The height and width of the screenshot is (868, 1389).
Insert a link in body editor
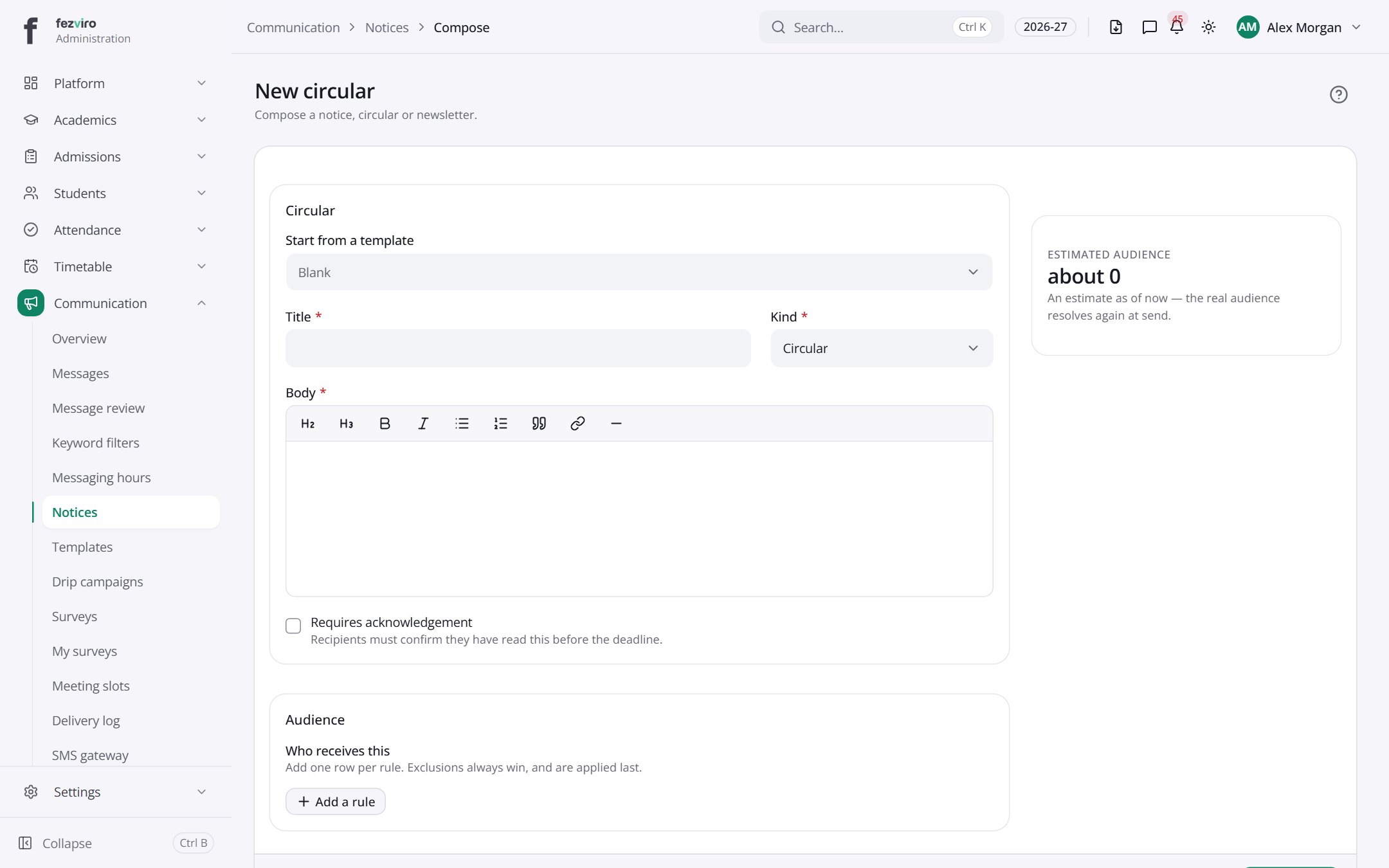[x=577, y=424]
